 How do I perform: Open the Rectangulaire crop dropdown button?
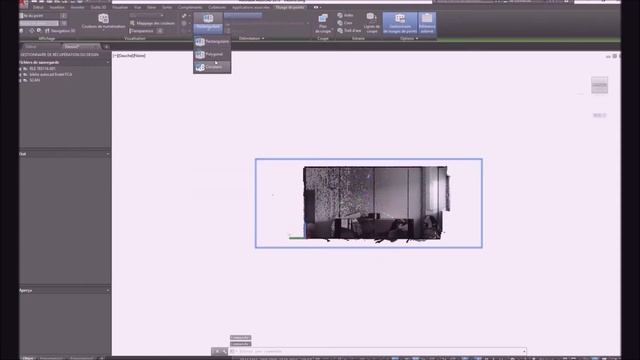click(x=208, y=22)
